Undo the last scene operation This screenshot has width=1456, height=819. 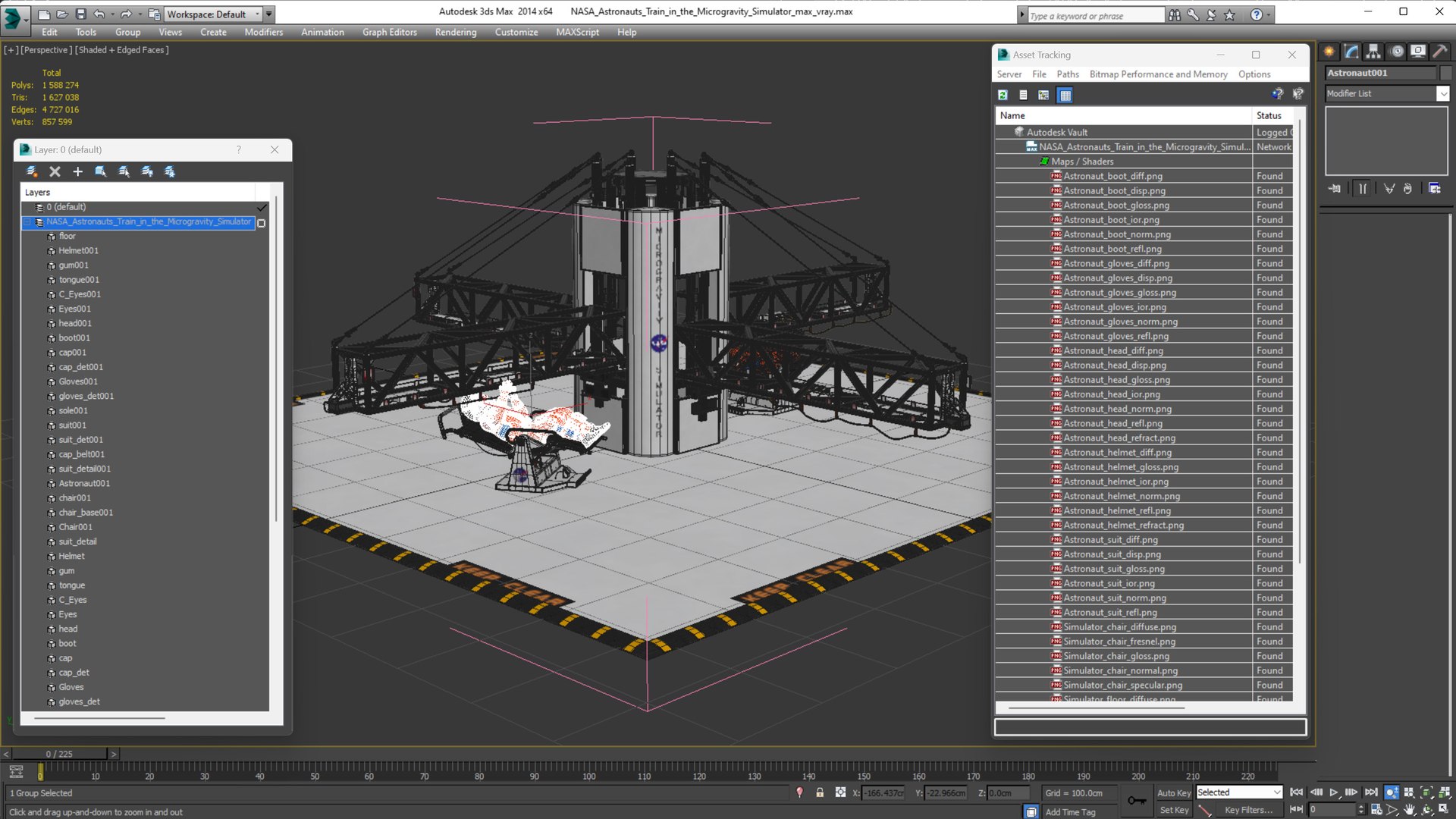click(99, 14)
